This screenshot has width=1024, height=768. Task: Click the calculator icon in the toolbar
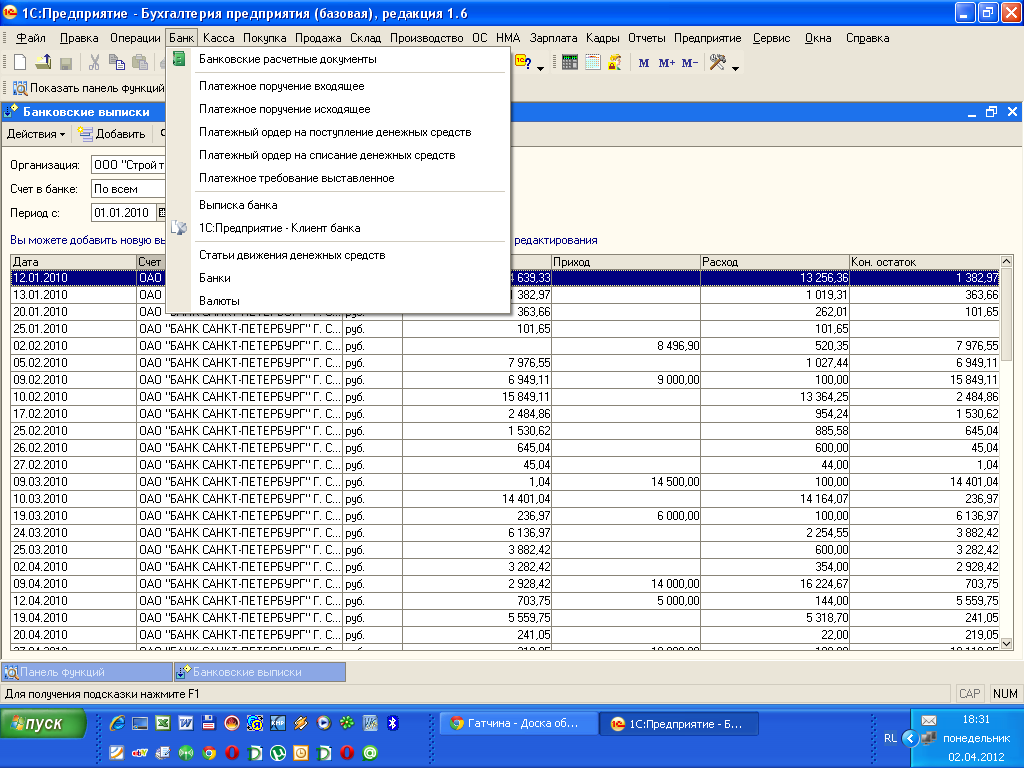point(570,62)
